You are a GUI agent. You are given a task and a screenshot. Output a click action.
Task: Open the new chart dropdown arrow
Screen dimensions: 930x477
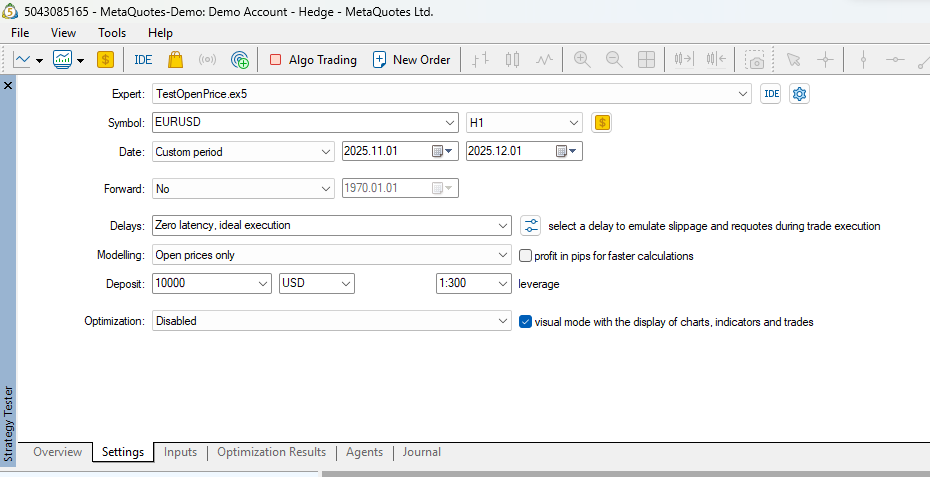pyautogui.click(x=39, y=61)
